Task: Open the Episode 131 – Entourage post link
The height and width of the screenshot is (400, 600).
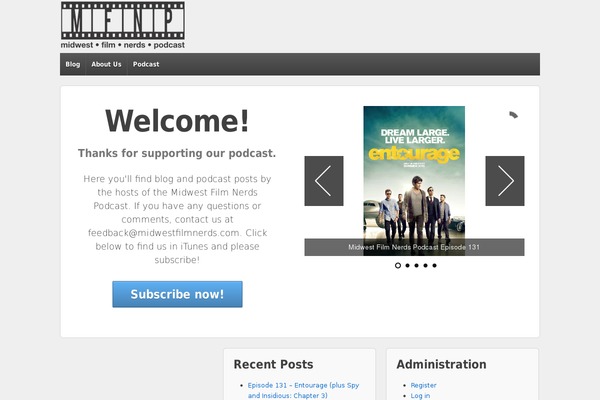Action: pyautogui.click(x=303, y=390)
